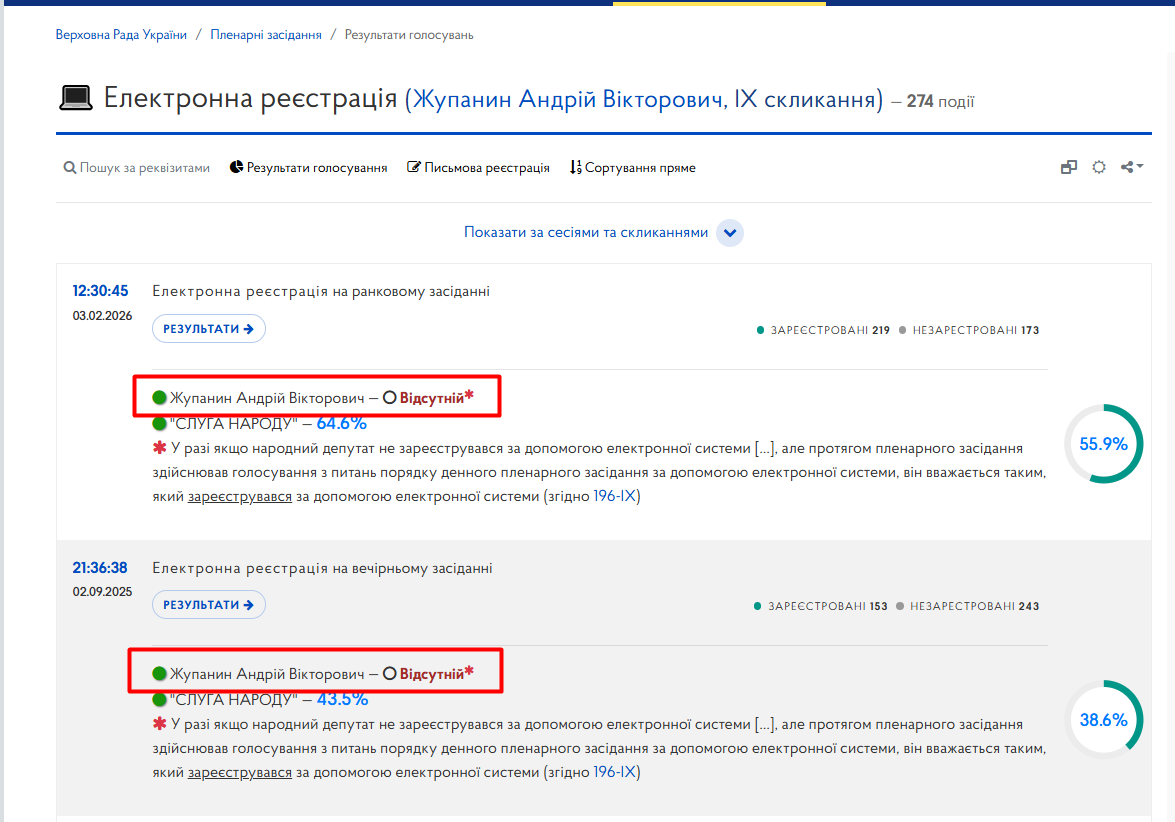Open 196-IX link in the 03.02.2026 note
The height and width of the screenshot is (822, 1175).
[614, 496]
